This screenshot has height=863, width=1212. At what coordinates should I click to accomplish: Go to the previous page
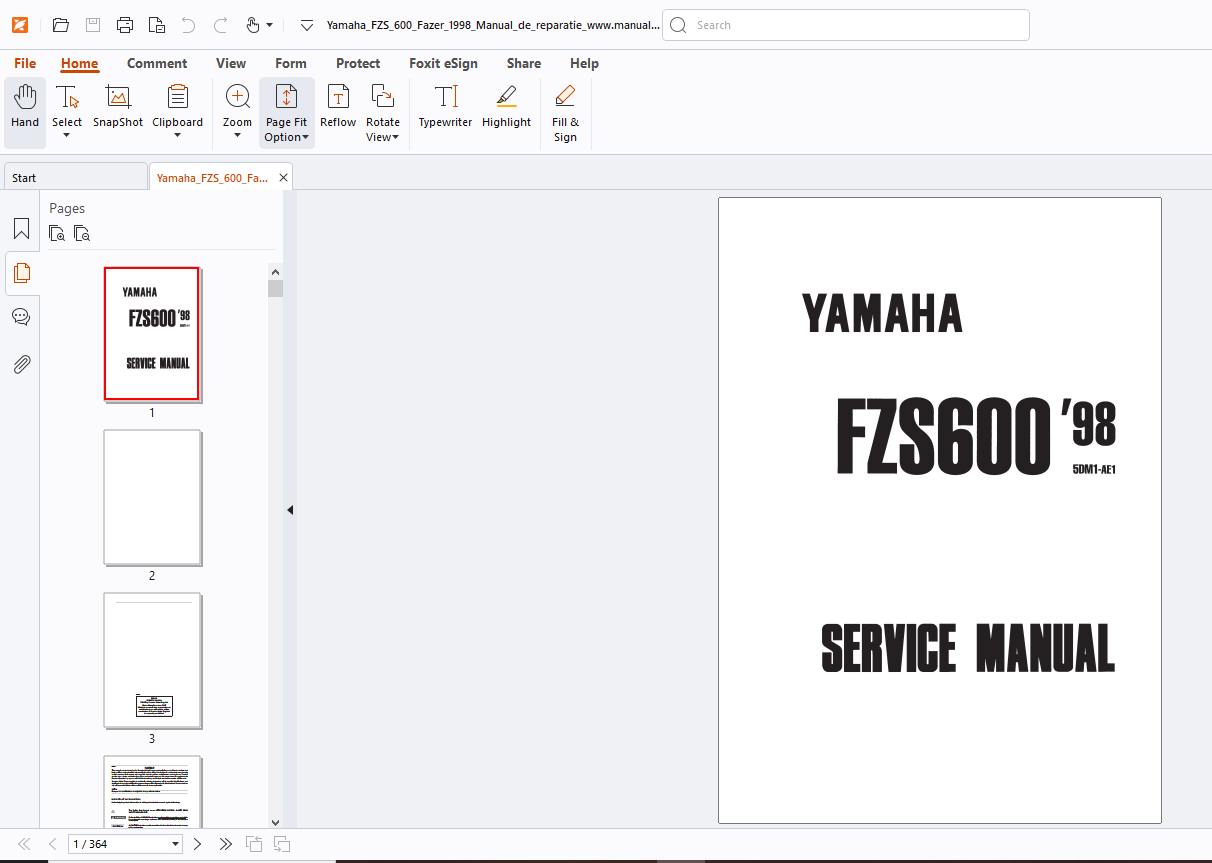[52, 844]
